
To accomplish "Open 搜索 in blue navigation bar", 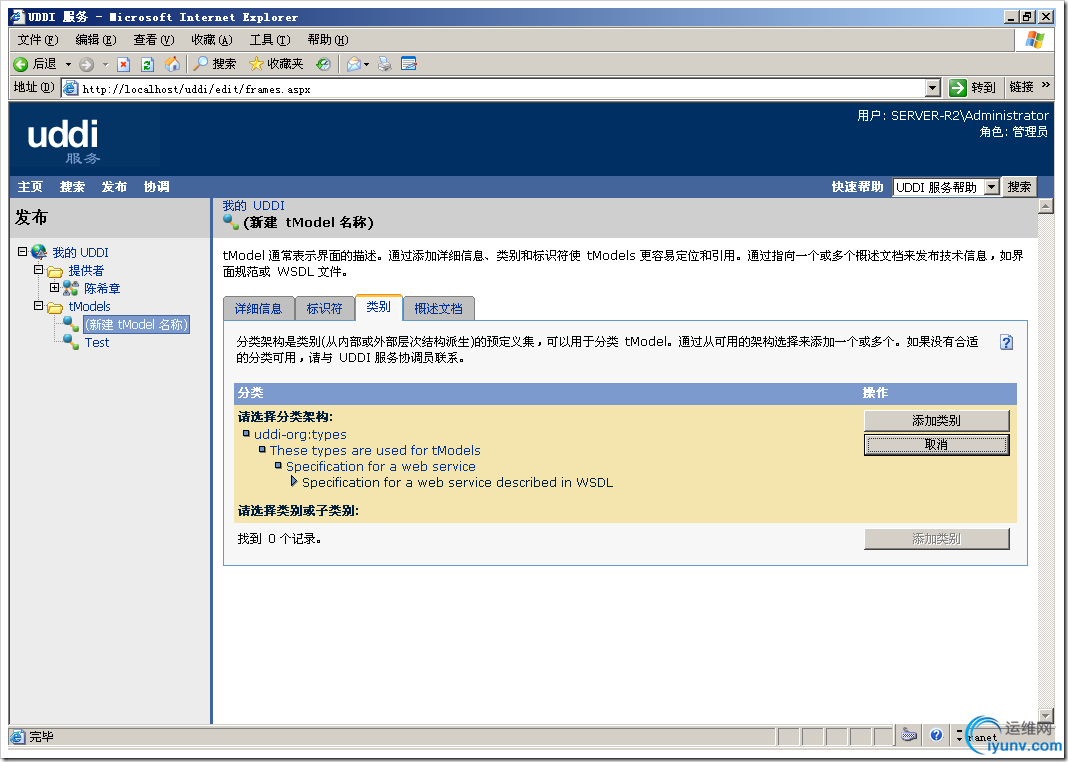I will (x=72, y=187).
